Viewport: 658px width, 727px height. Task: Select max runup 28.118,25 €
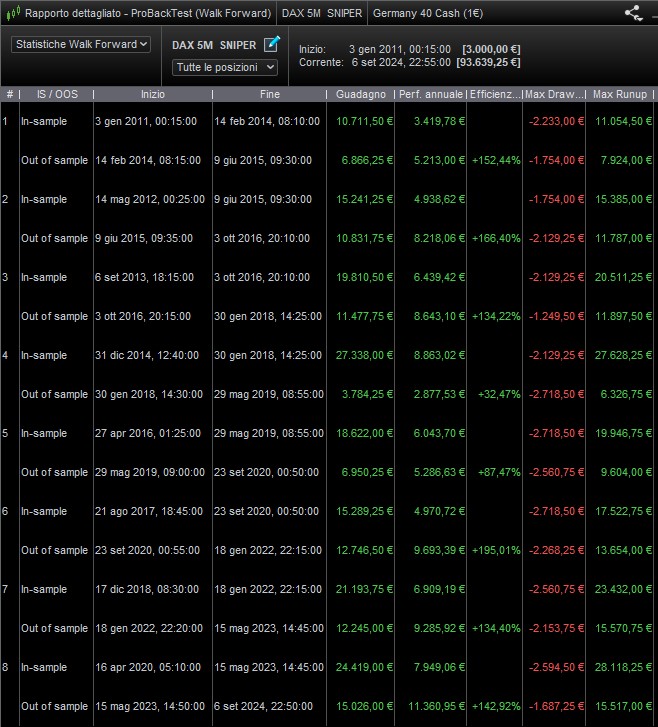[x=623, y=667]
